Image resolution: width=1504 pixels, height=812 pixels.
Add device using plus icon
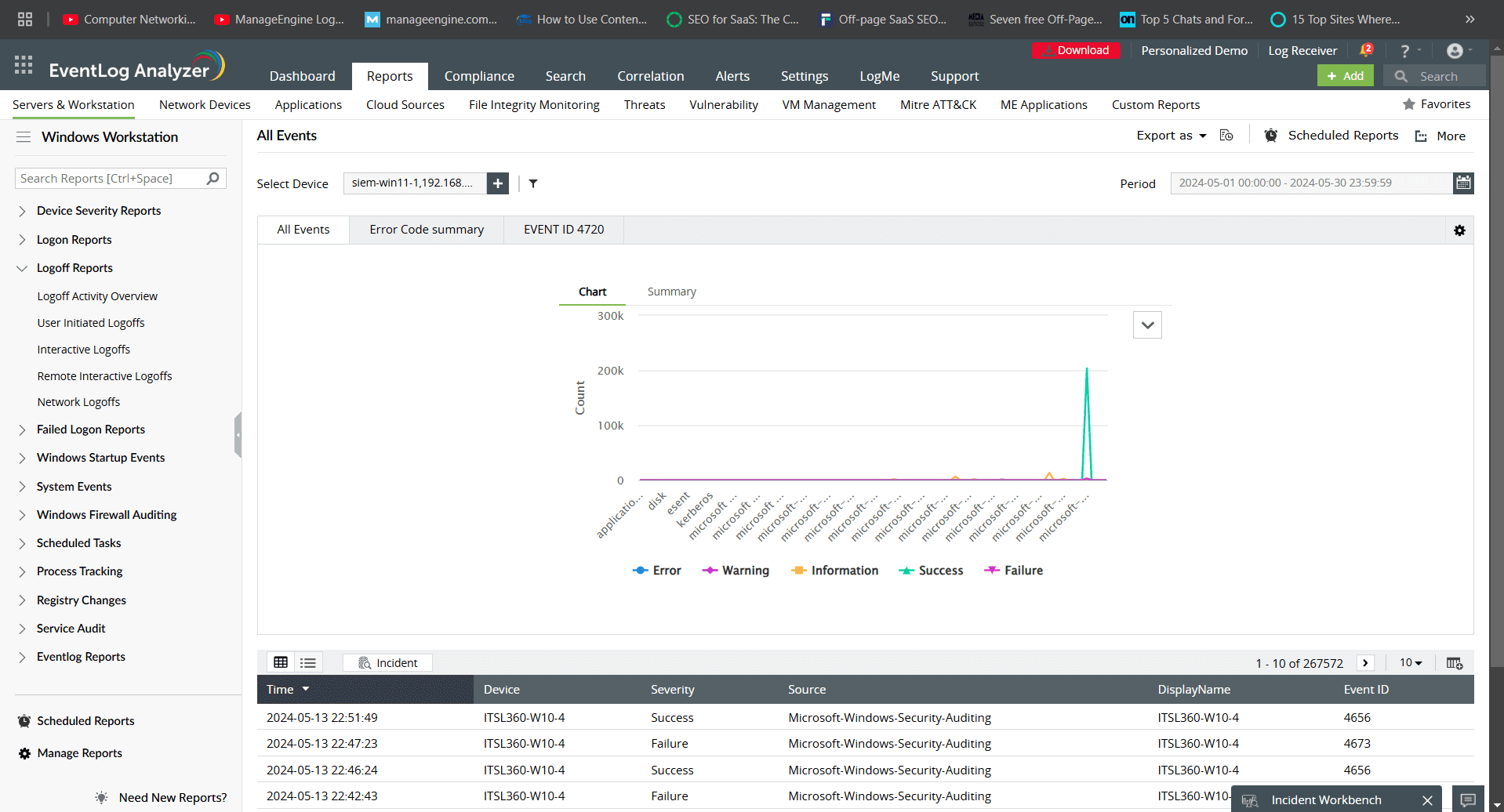[498, 183]
